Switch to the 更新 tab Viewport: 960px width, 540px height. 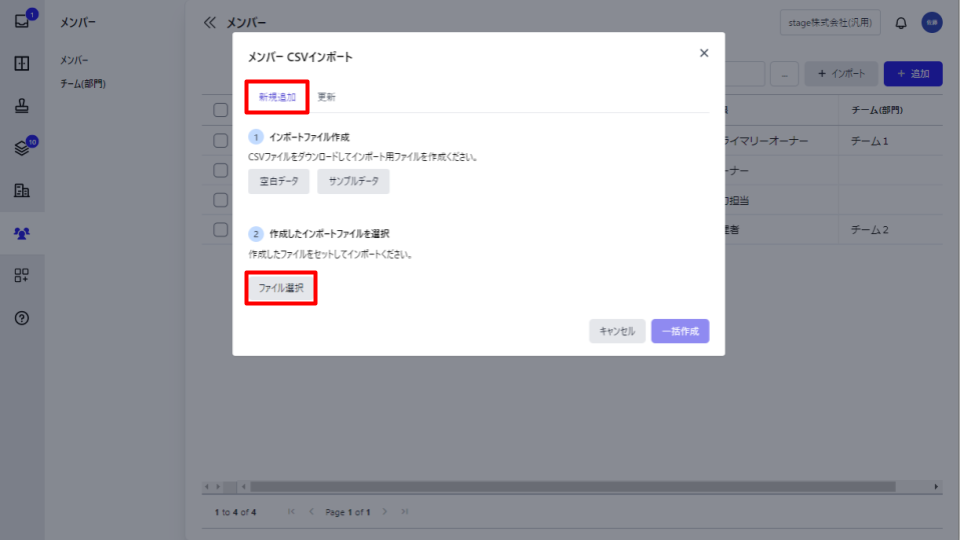[326, 97]
